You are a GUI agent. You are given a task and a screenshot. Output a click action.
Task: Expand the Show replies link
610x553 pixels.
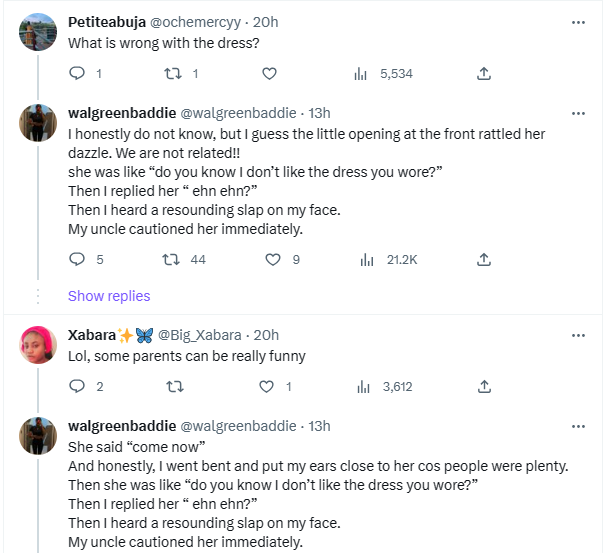(x=109, y=296)
